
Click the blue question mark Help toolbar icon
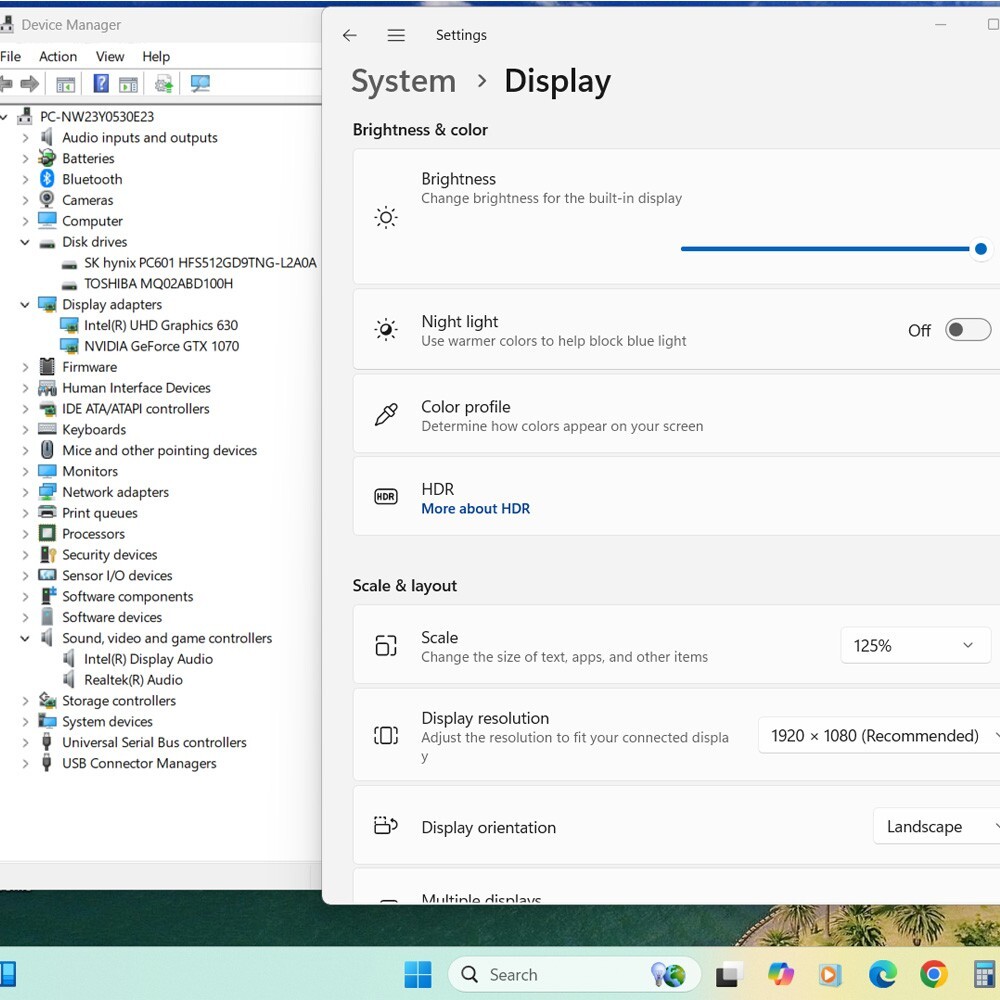tap(101, 84)
